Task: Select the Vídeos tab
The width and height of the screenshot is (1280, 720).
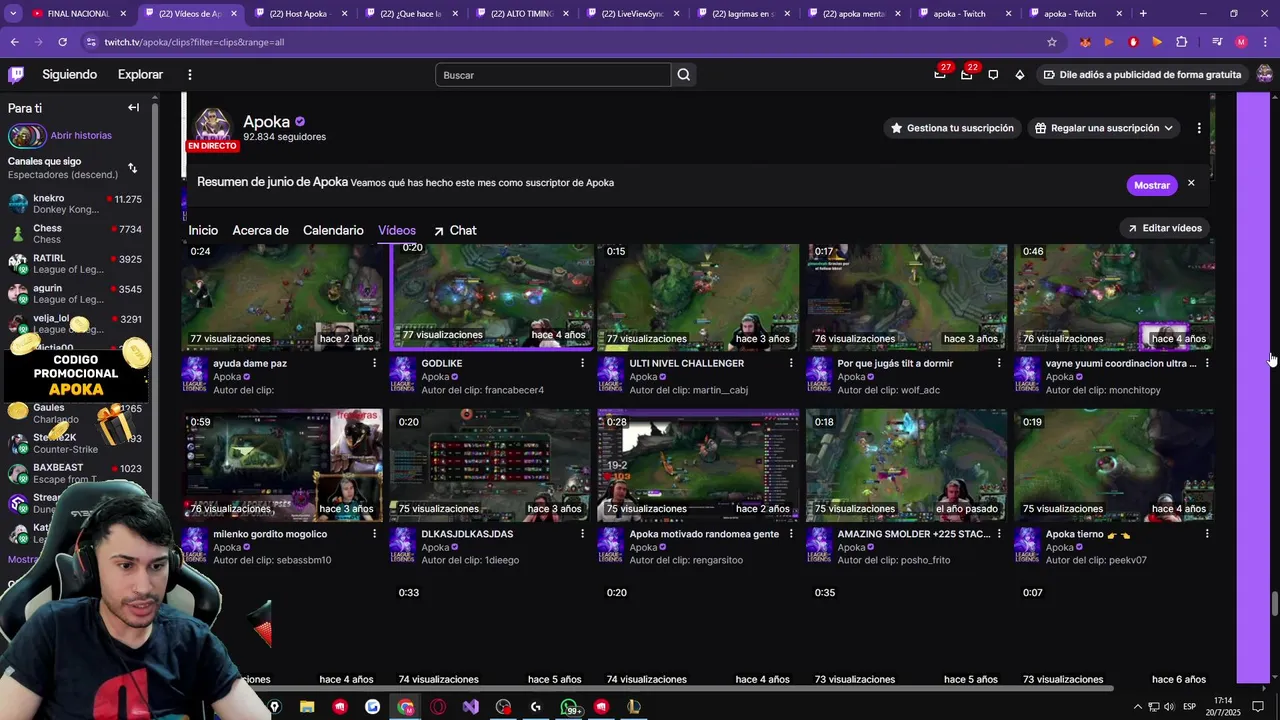Action: click(x=397, y=231)
